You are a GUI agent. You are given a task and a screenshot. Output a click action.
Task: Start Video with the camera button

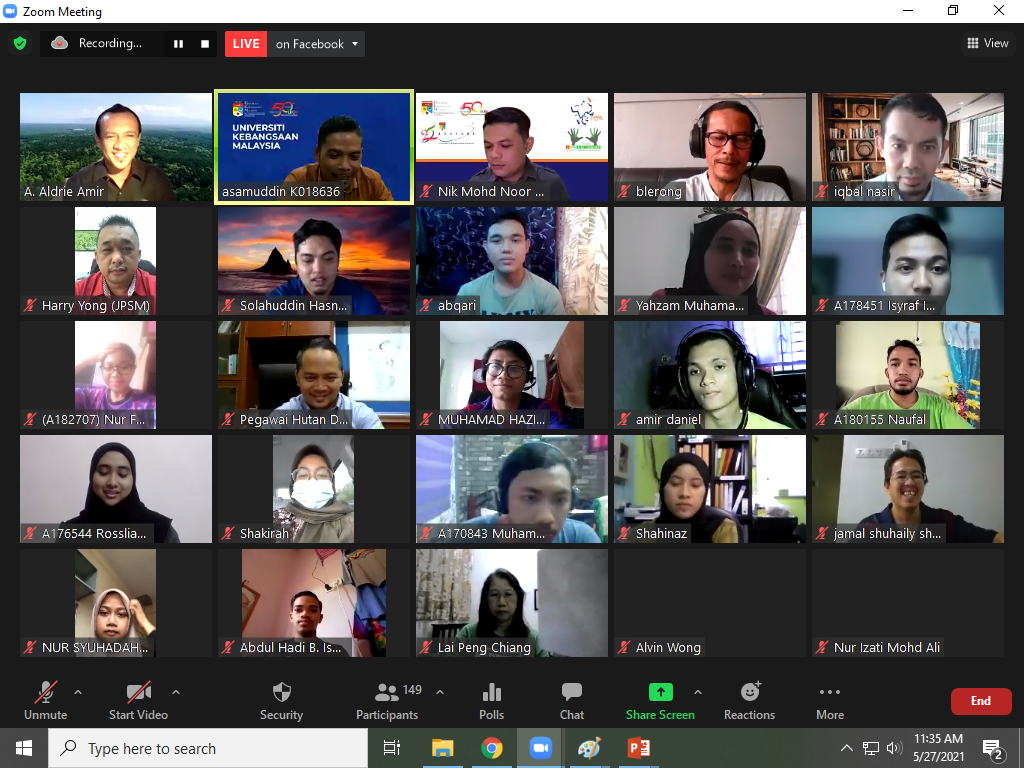point(138,692)
